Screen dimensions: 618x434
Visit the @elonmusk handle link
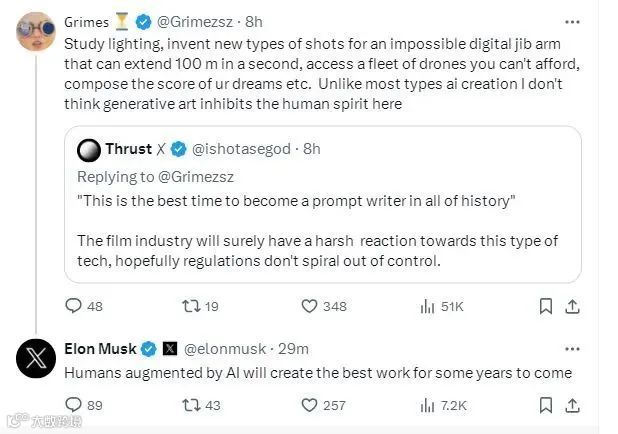(226, 348)
